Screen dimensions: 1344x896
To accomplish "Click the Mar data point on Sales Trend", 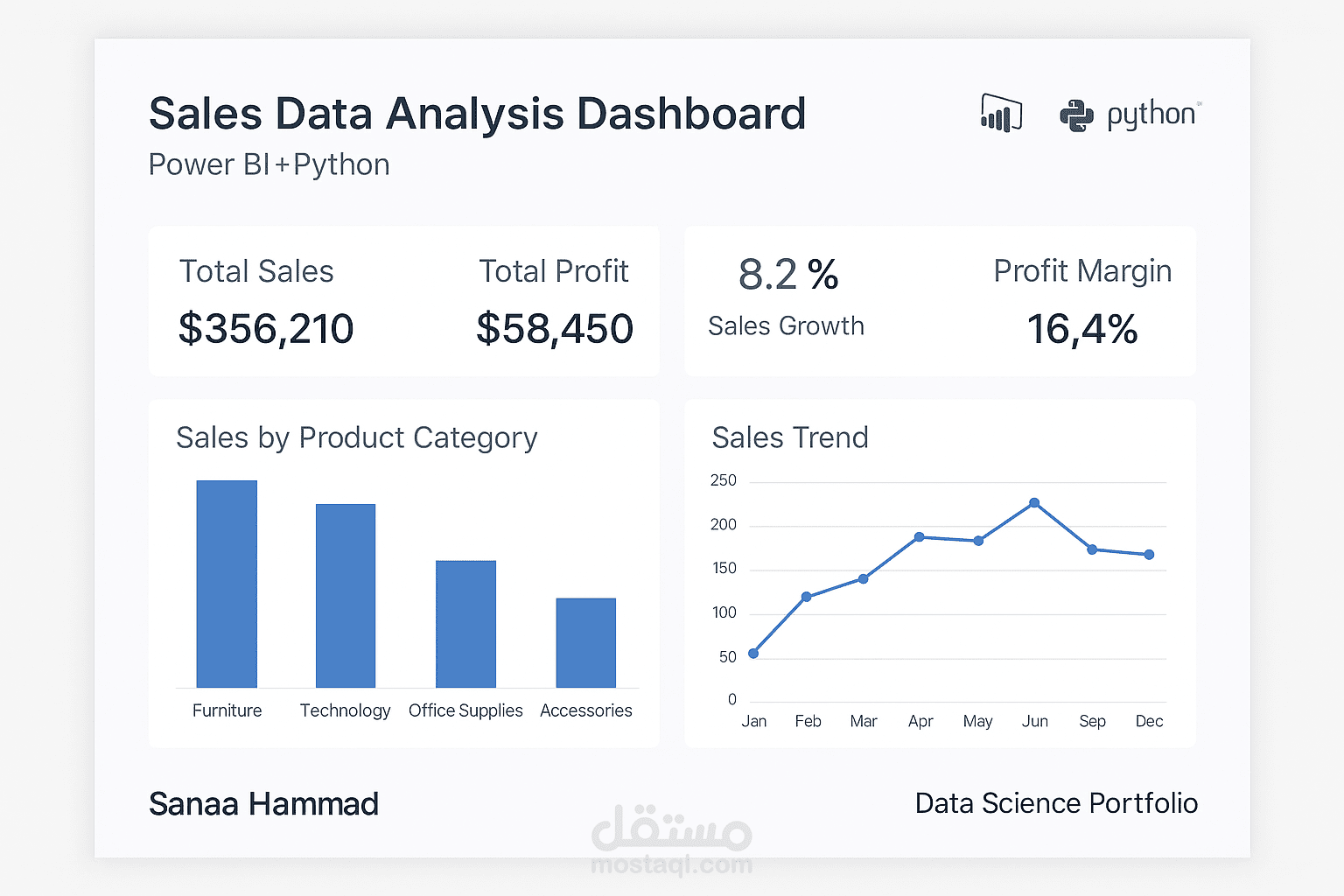I will click(x=863, y=578).
